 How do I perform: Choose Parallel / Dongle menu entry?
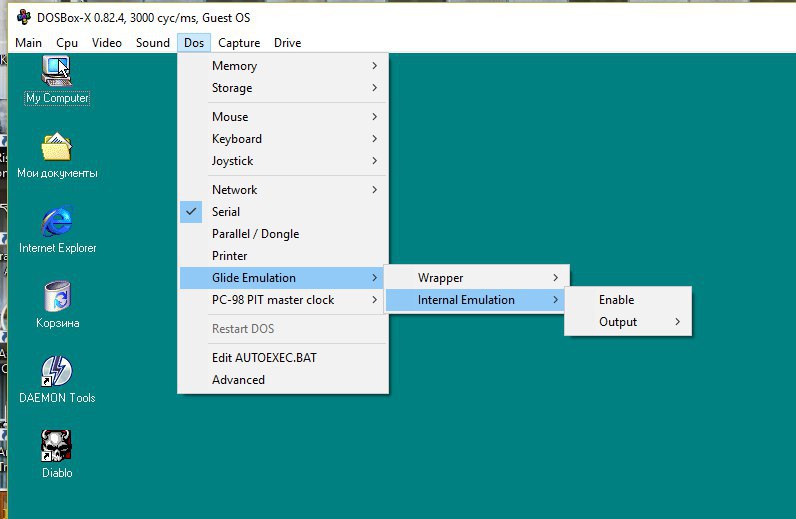(283, 234)
